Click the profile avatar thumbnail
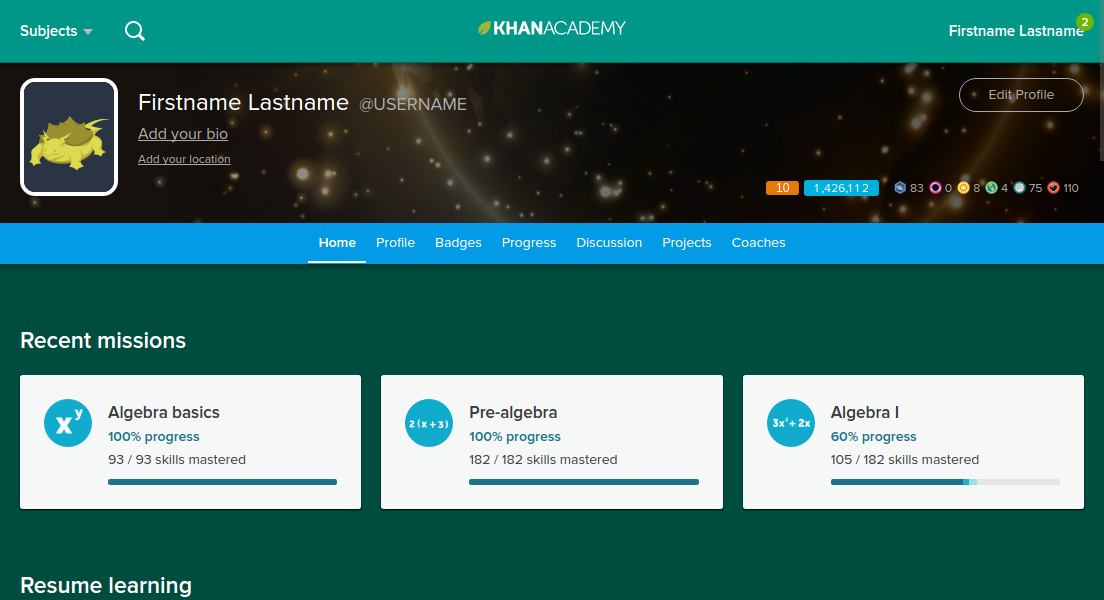 [x=68, y=136]
